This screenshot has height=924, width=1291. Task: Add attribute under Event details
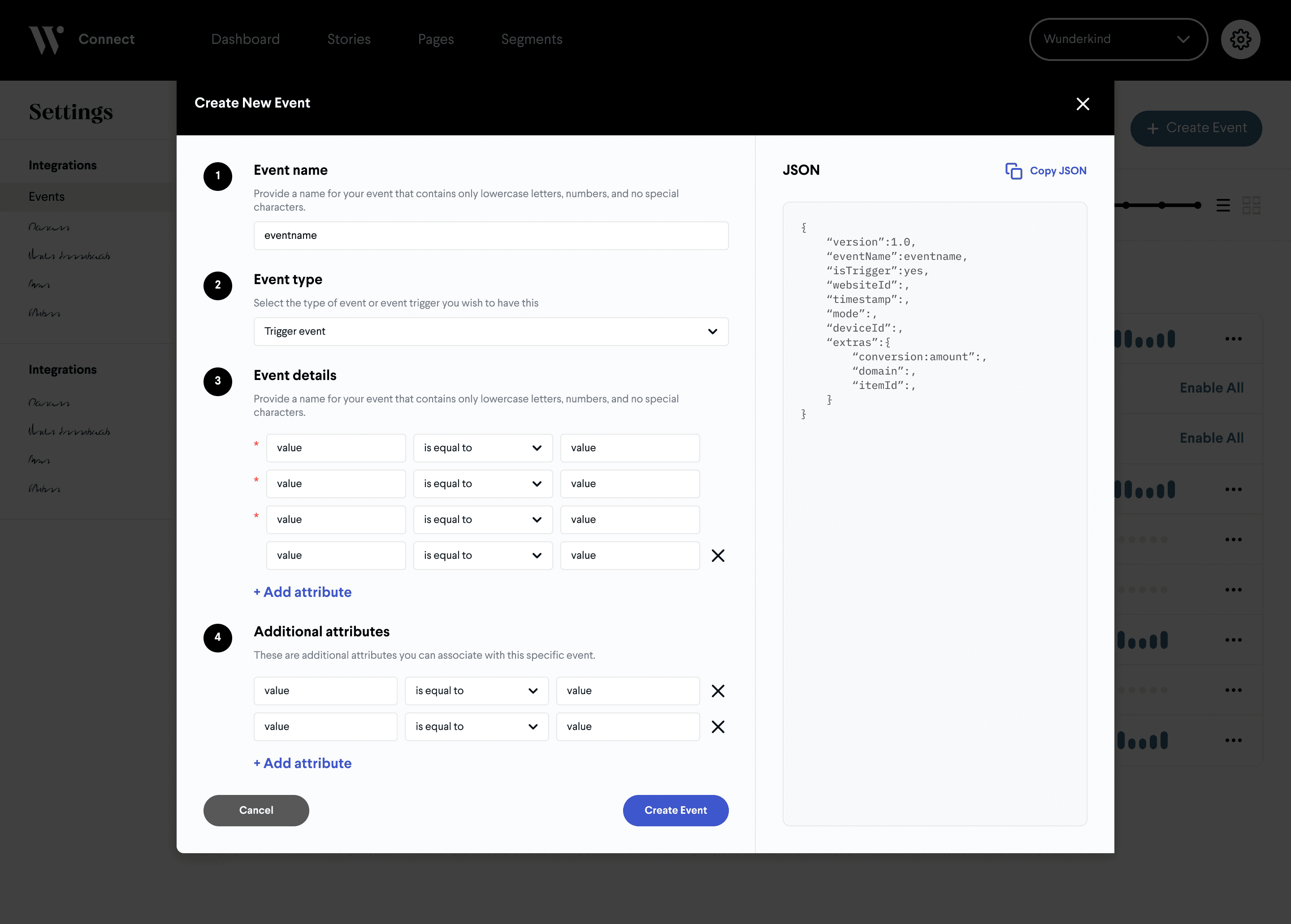[x=302, y=592]
